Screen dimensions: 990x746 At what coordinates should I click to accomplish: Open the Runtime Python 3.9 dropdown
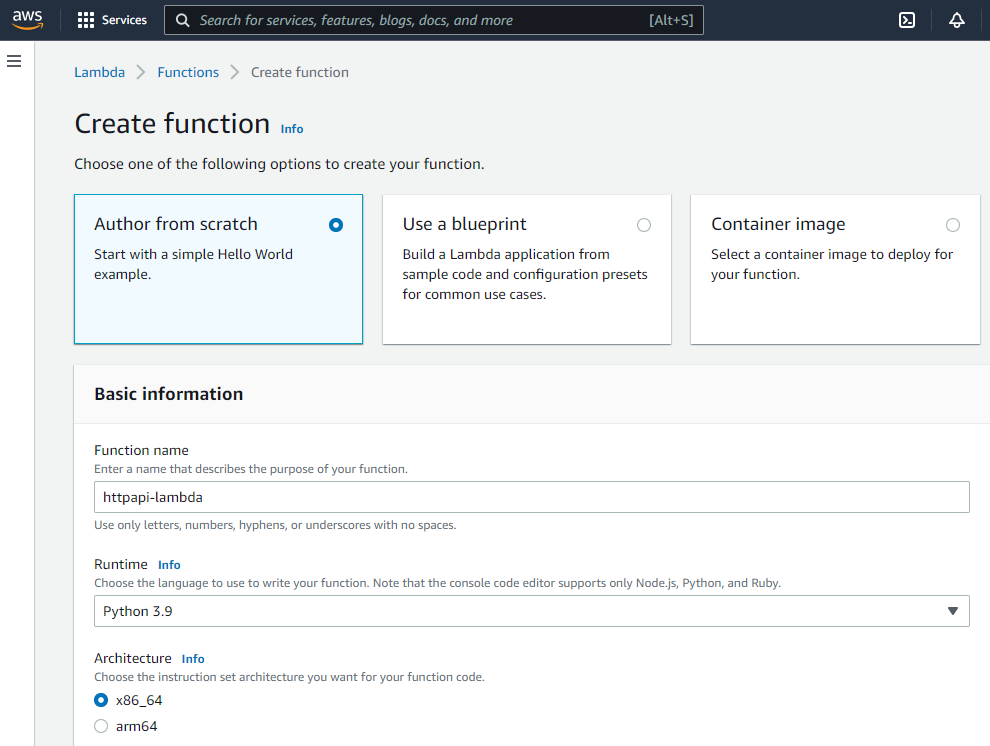click(x=531, y=611)
